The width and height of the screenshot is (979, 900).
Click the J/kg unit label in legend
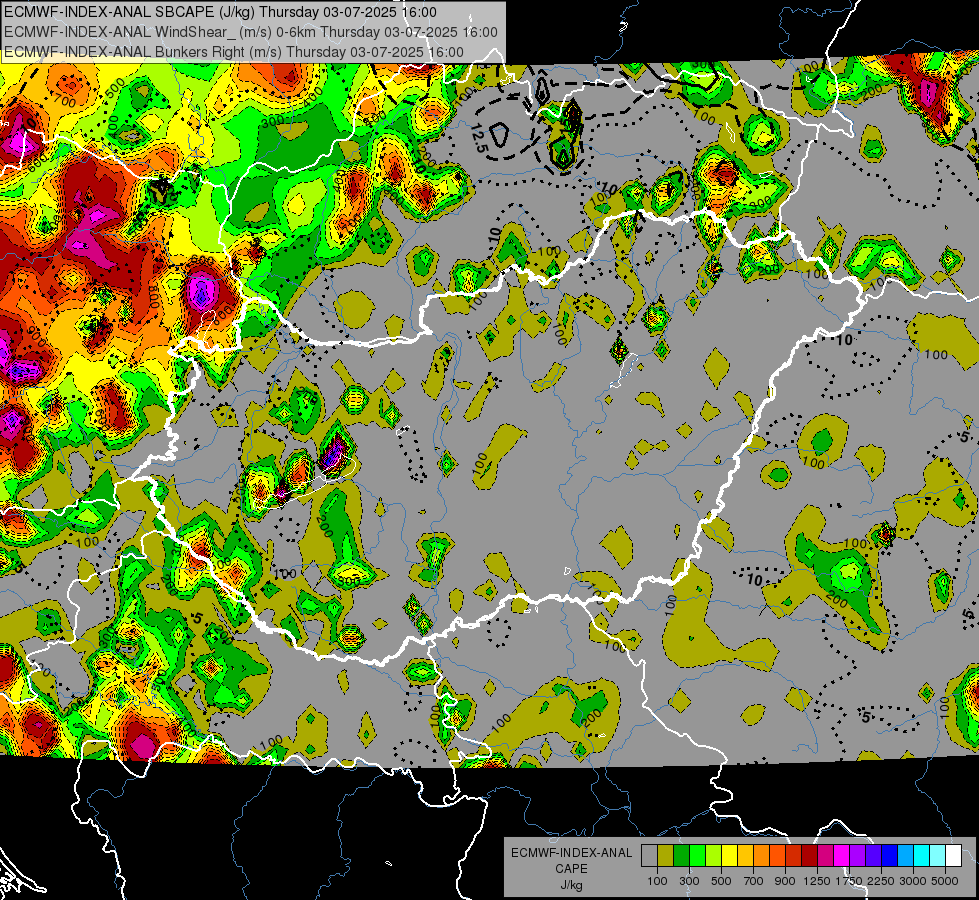(x=572, y=885)
